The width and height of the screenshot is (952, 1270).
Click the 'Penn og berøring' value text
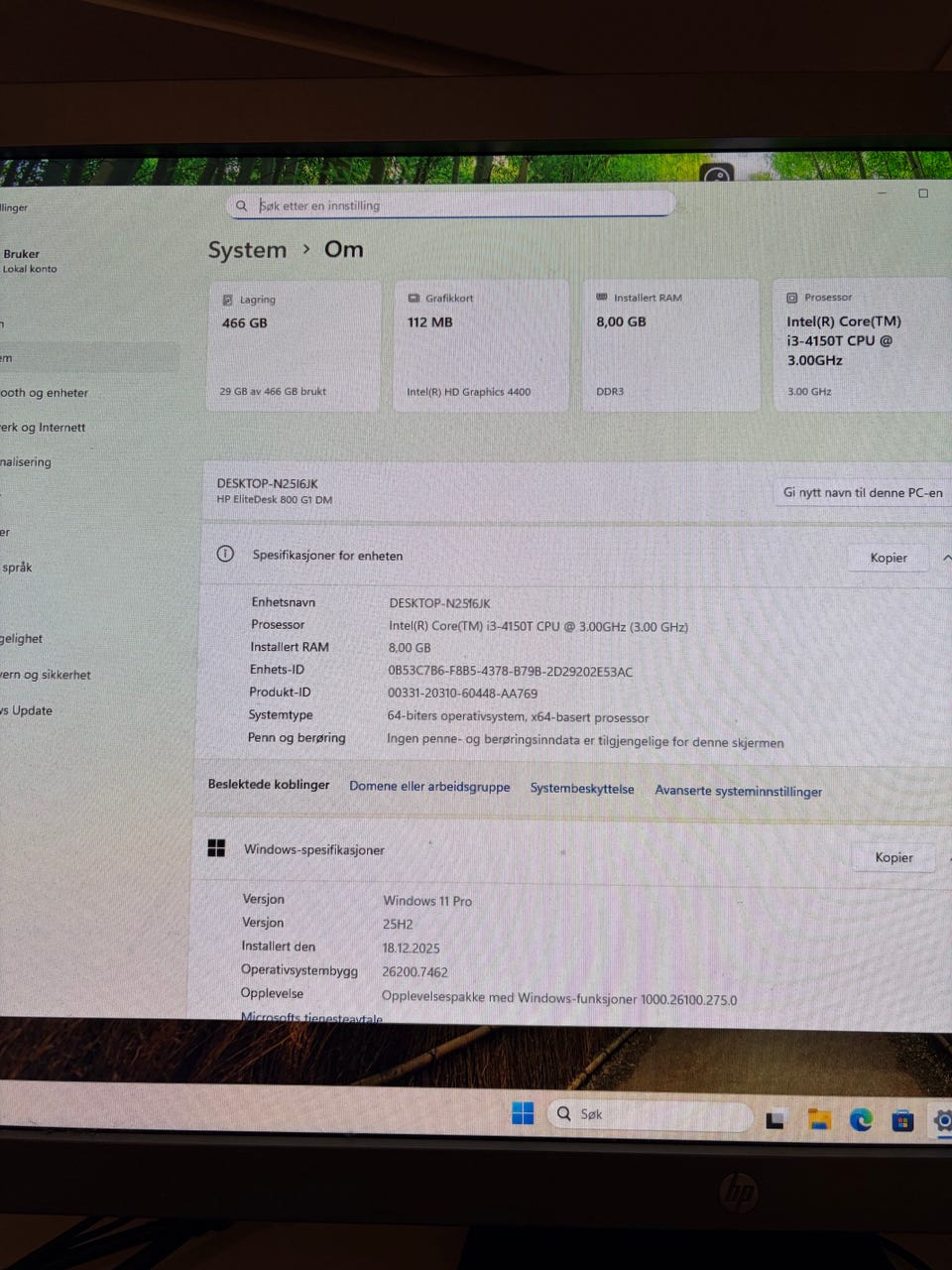click(x=585, y=741)
